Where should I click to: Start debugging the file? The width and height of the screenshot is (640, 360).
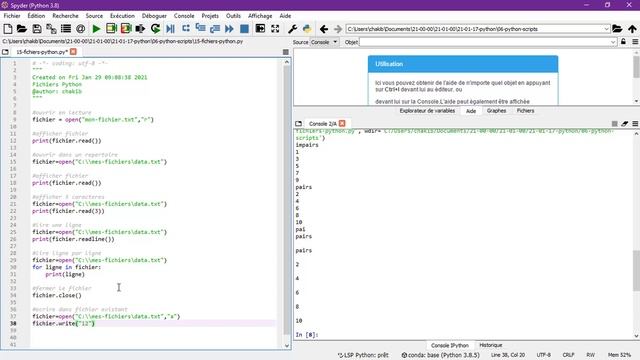(x=171, y=29)
